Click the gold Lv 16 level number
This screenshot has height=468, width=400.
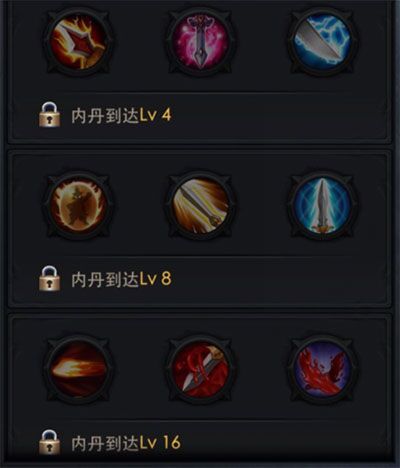click(x=160, y=443)
